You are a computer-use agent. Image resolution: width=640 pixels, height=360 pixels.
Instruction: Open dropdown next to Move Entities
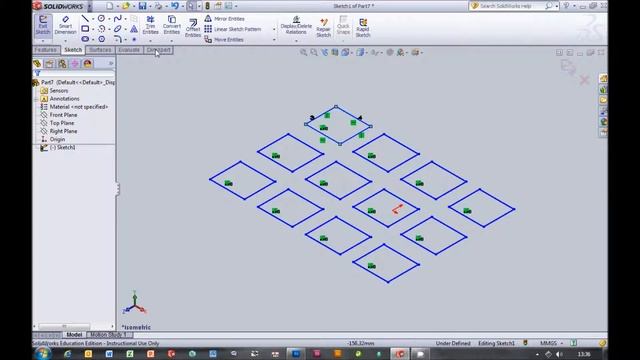click(274, 40)
